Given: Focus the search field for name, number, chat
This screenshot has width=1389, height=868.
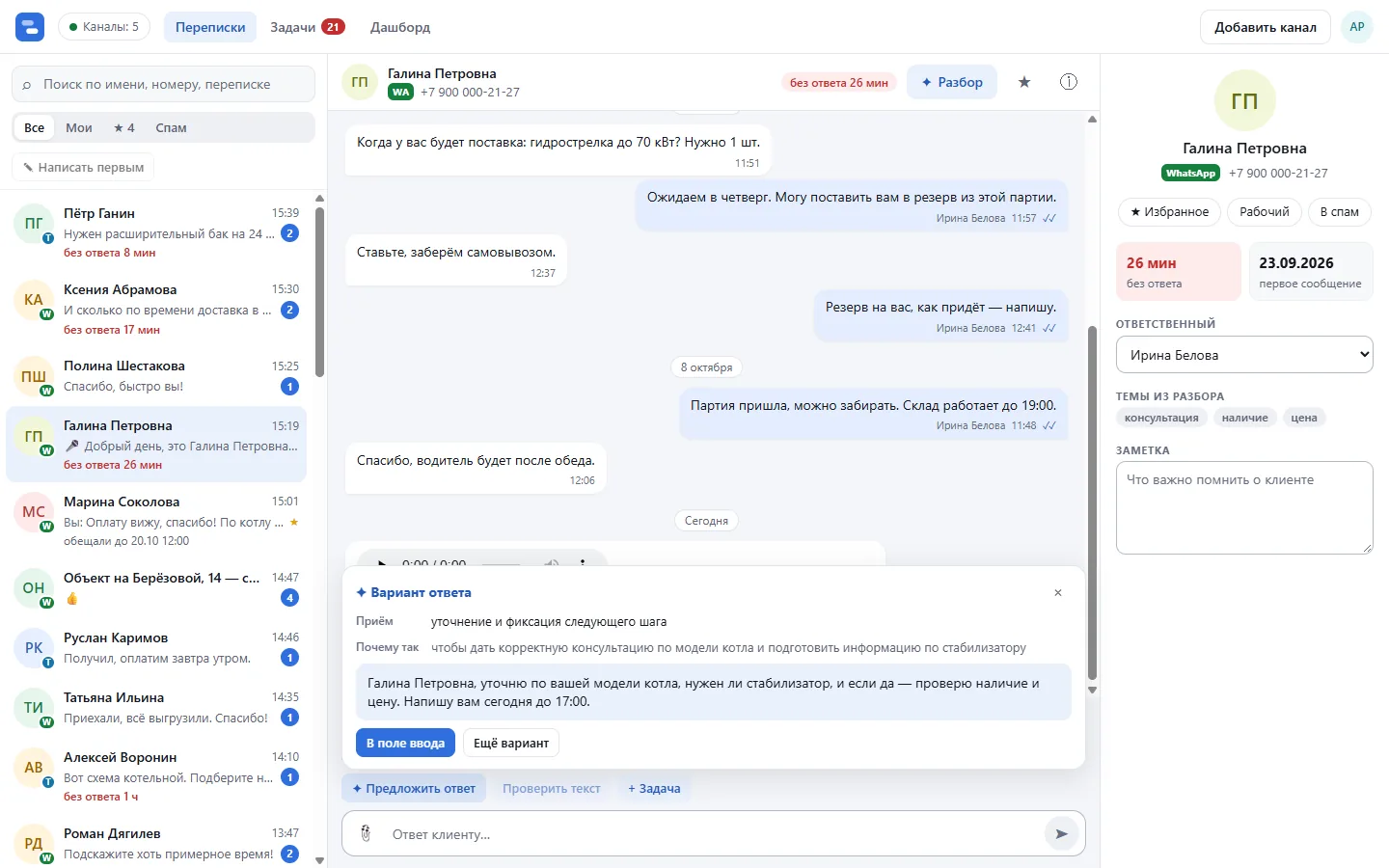Looking at the screenshot, I should pos(163,84).
